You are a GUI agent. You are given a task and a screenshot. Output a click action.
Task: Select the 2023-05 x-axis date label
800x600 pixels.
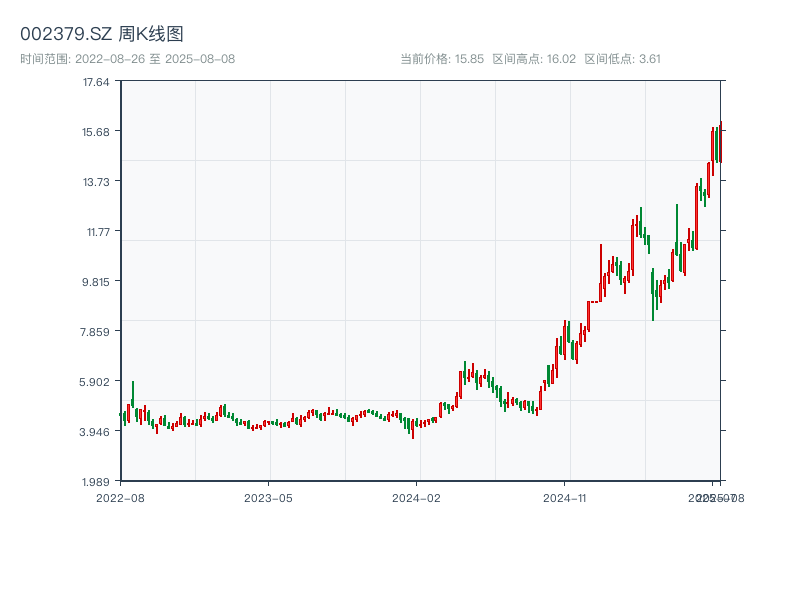pos(268,497)
